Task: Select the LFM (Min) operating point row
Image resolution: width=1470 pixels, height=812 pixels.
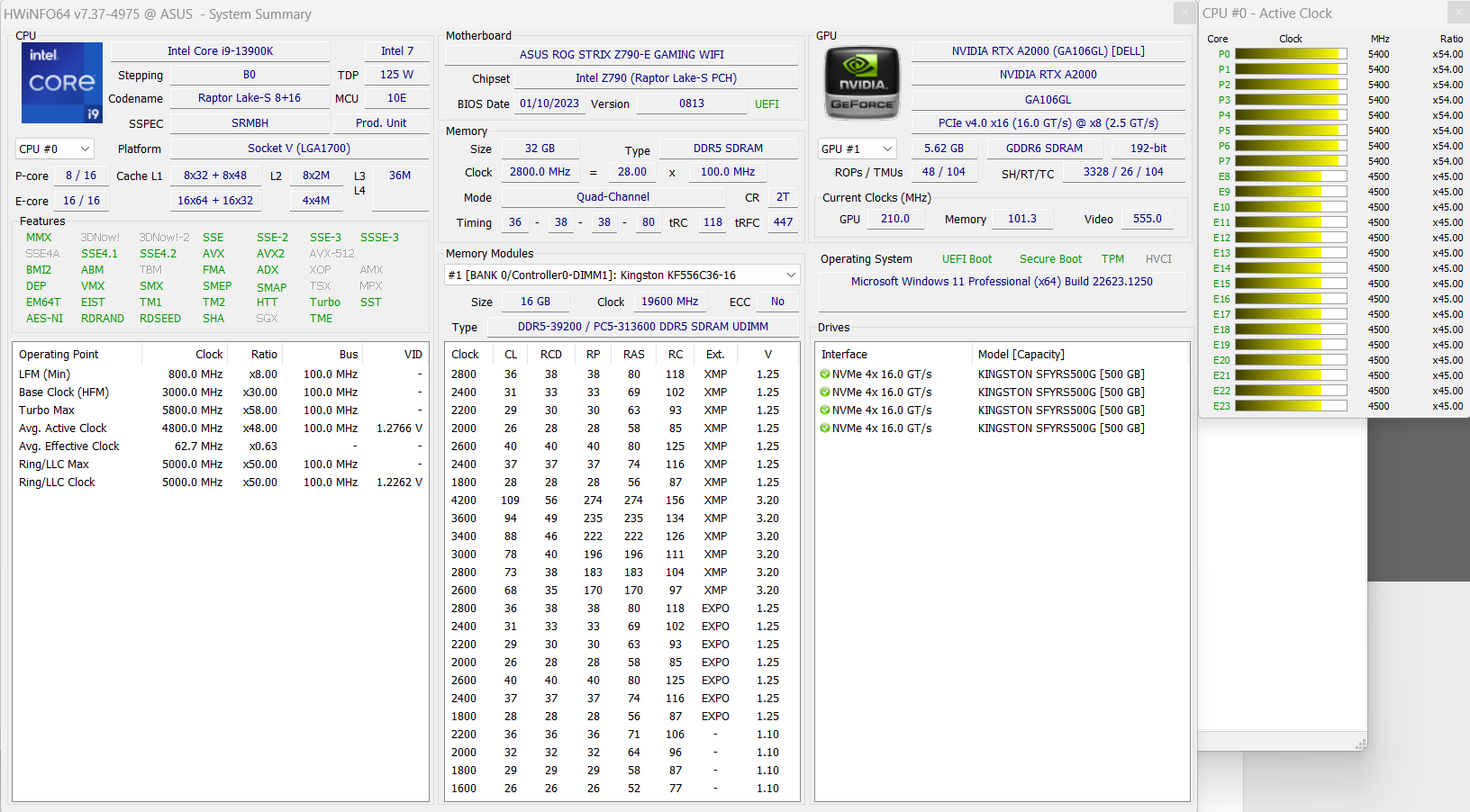Action: coord(221,374)
